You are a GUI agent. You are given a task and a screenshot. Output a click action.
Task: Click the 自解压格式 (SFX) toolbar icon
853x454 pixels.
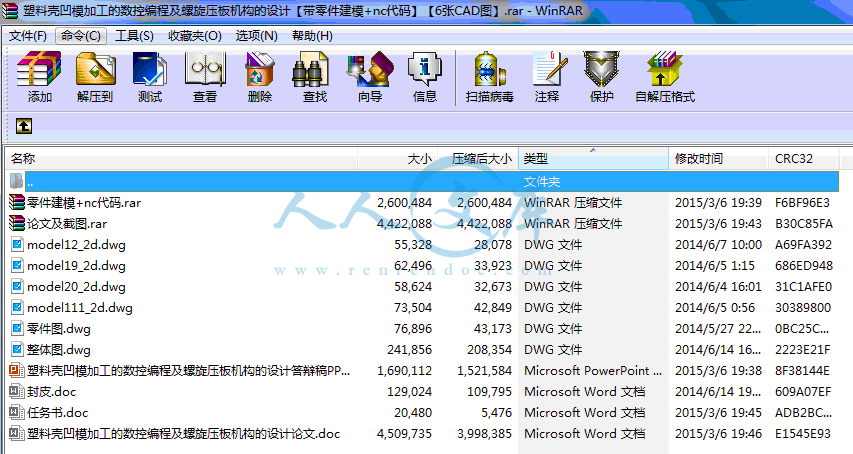[x=664, y=69]
